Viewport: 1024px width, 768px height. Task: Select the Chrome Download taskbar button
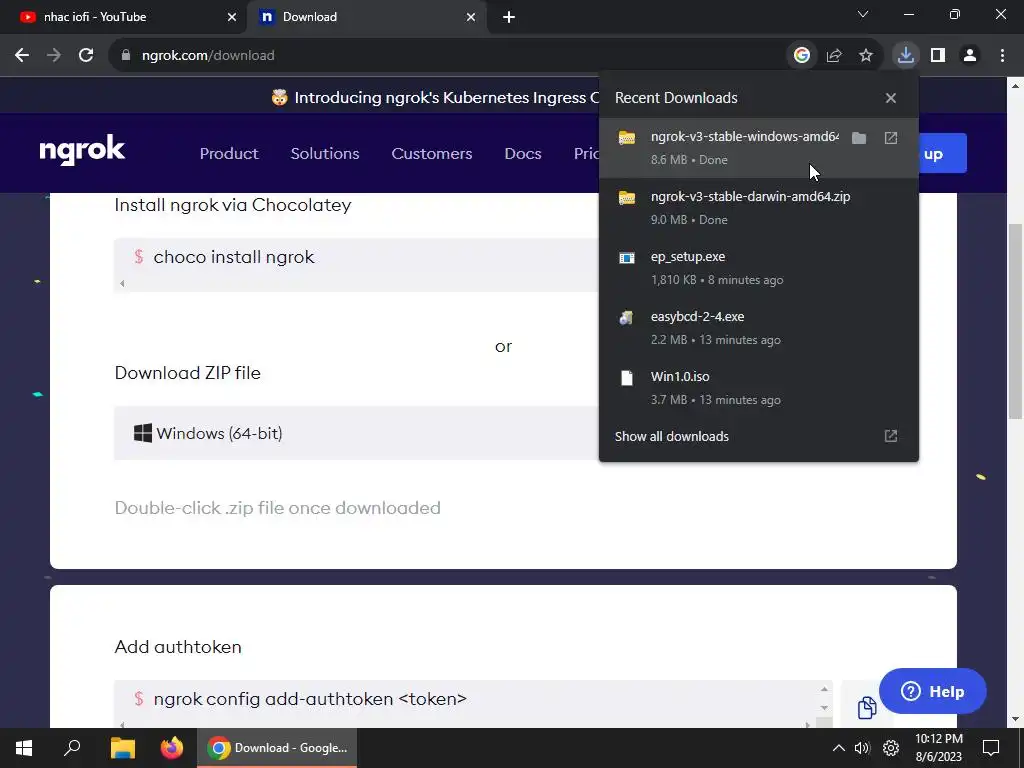(x=277, y=748)
